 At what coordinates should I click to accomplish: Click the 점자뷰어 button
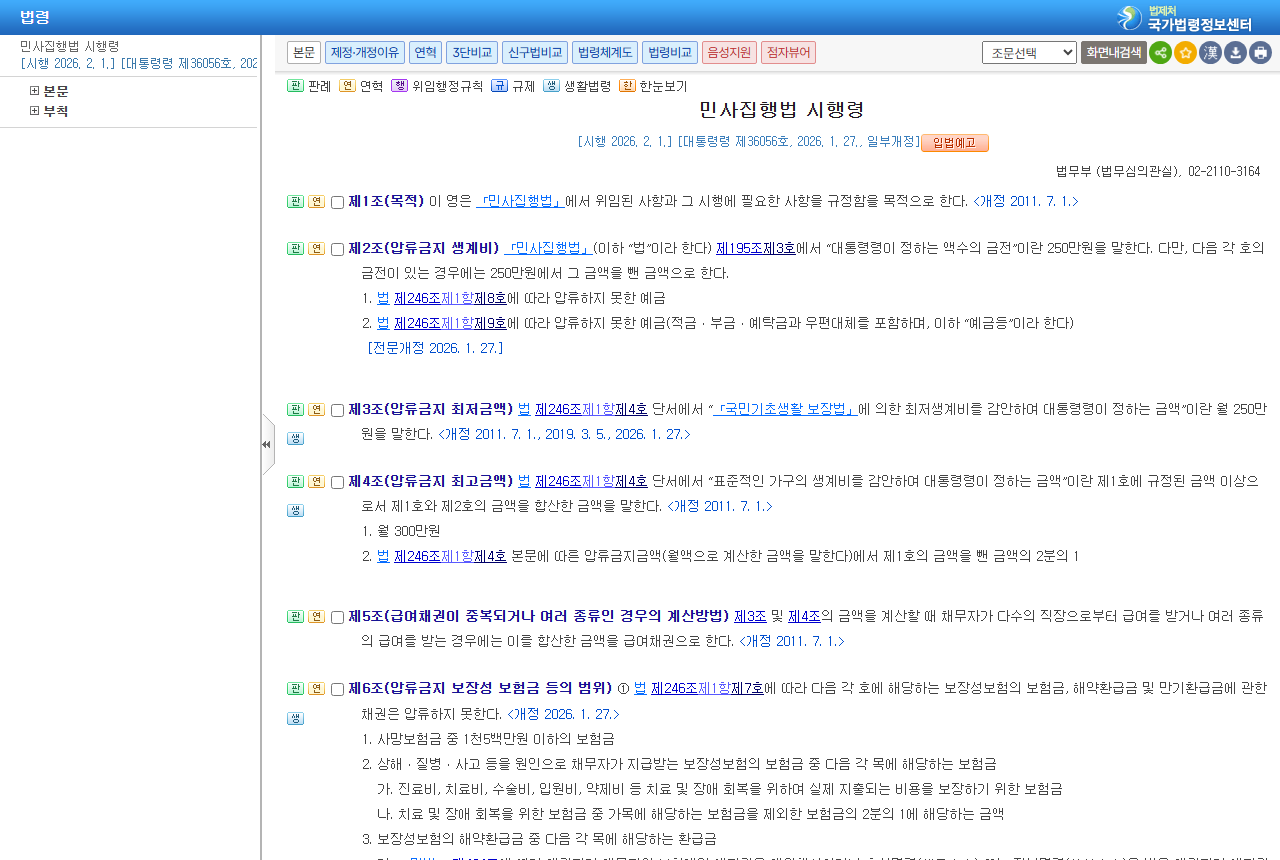tap(788, 52)
